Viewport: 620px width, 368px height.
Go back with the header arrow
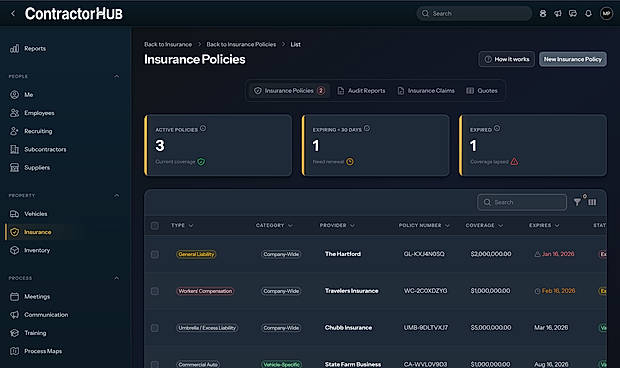click(x=13, y=13)
